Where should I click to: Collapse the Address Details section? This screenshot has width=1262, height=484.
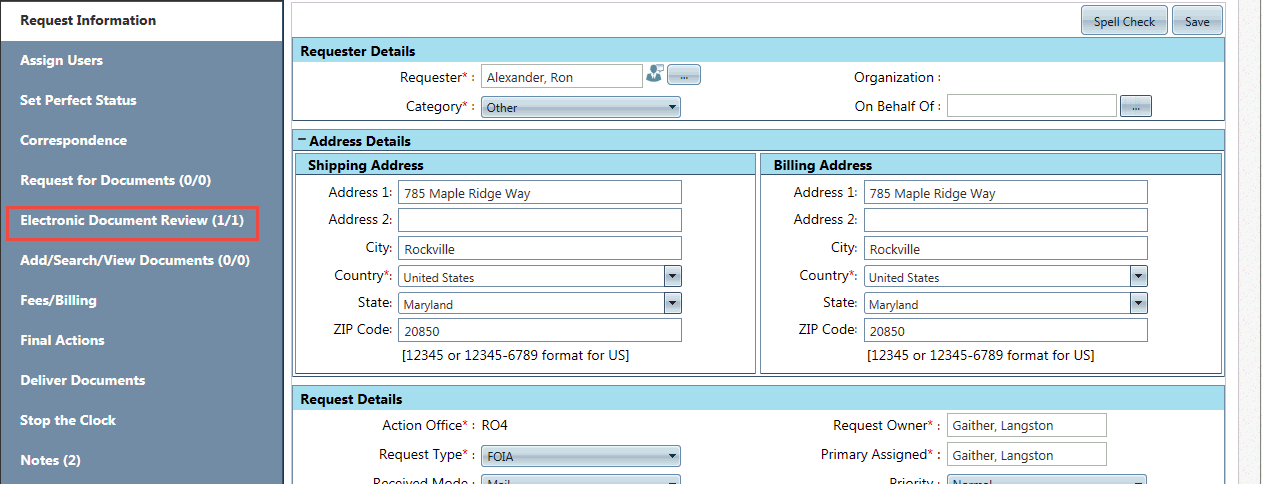click(302, 141)
